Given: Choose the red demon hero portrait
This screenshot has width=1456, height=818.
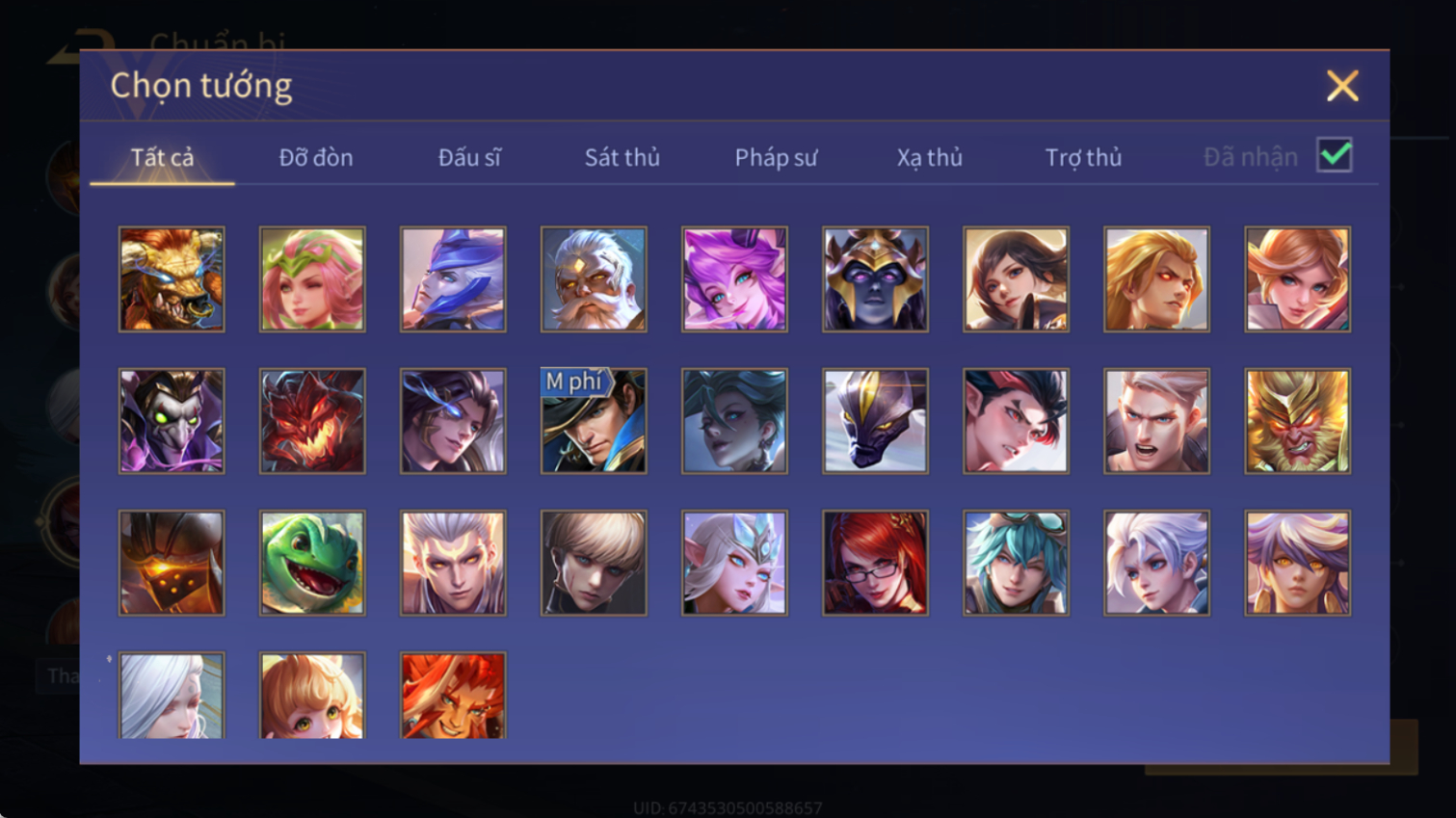Looking at the screenshot, I should 312,421.
